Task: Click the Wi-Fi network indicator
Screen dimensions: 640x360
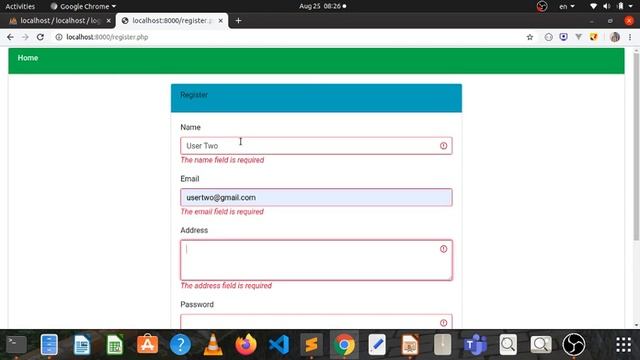Action: (x=593, y=6)
